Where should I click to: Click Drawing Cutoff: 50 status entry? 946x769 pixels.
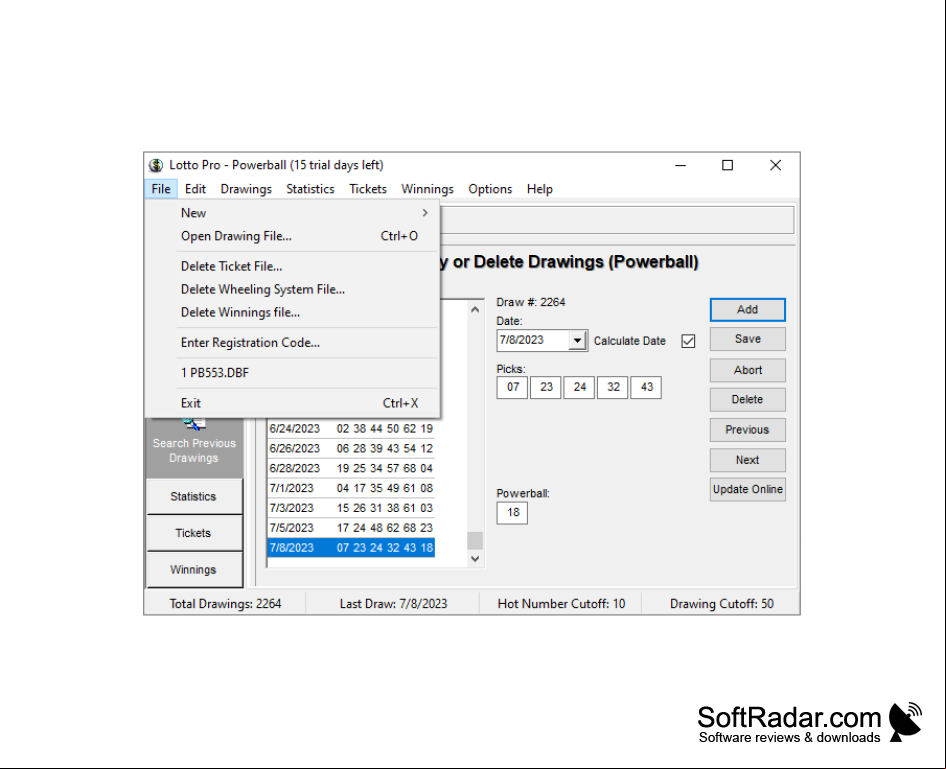[722, 604]
